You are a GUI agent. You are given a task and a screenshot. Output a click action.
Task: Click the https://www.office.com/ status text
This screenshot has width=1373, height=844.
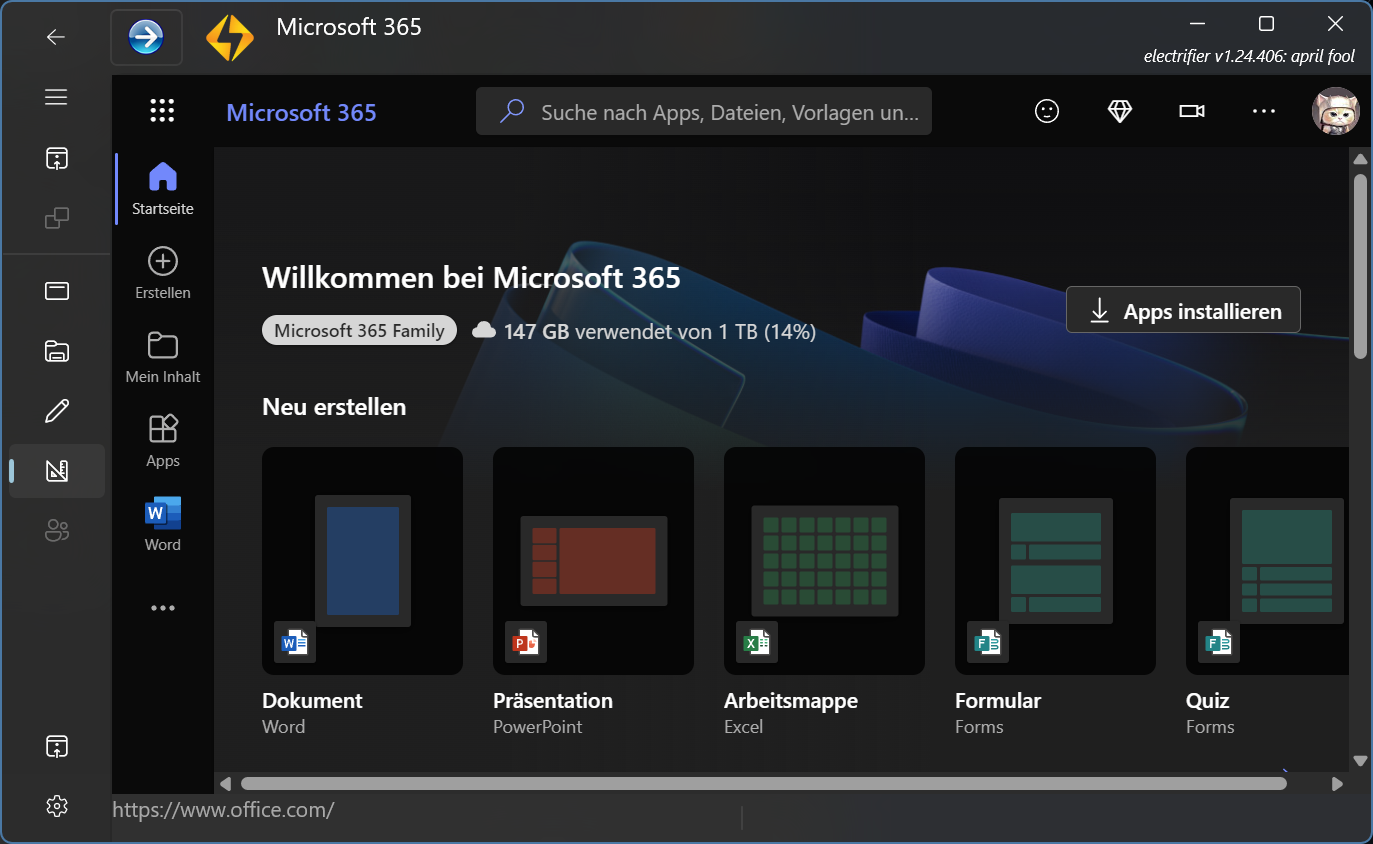pyautogui.click(x=223, y=810)
